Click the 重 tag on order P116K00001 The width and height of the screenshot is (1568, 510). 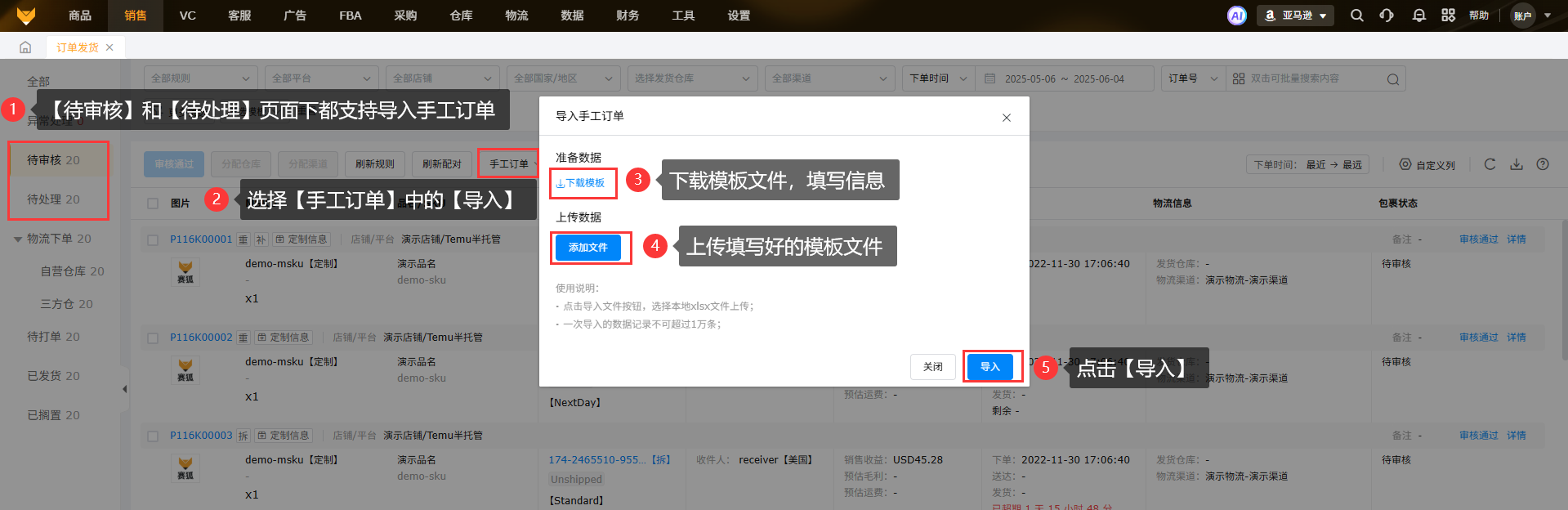tap(243, 239)
